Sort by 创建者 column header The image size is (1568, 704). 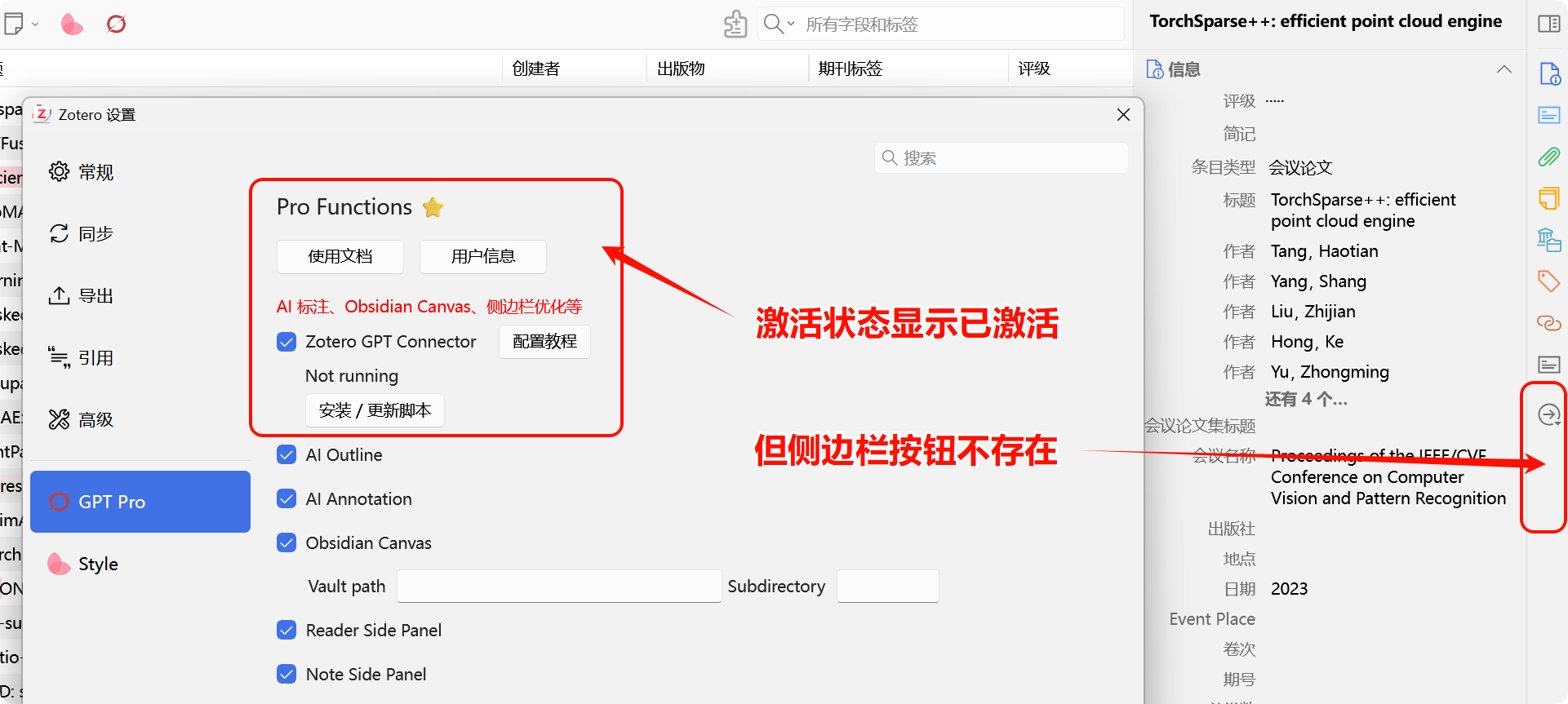(x=575, y=69)
